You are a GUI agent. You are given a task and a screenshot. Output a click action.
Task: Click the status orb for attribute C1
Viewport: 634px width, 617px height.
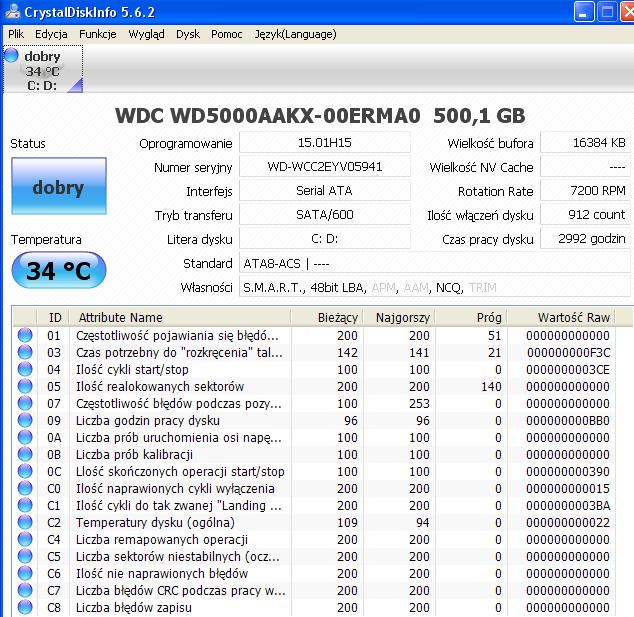tap(25, 505)
